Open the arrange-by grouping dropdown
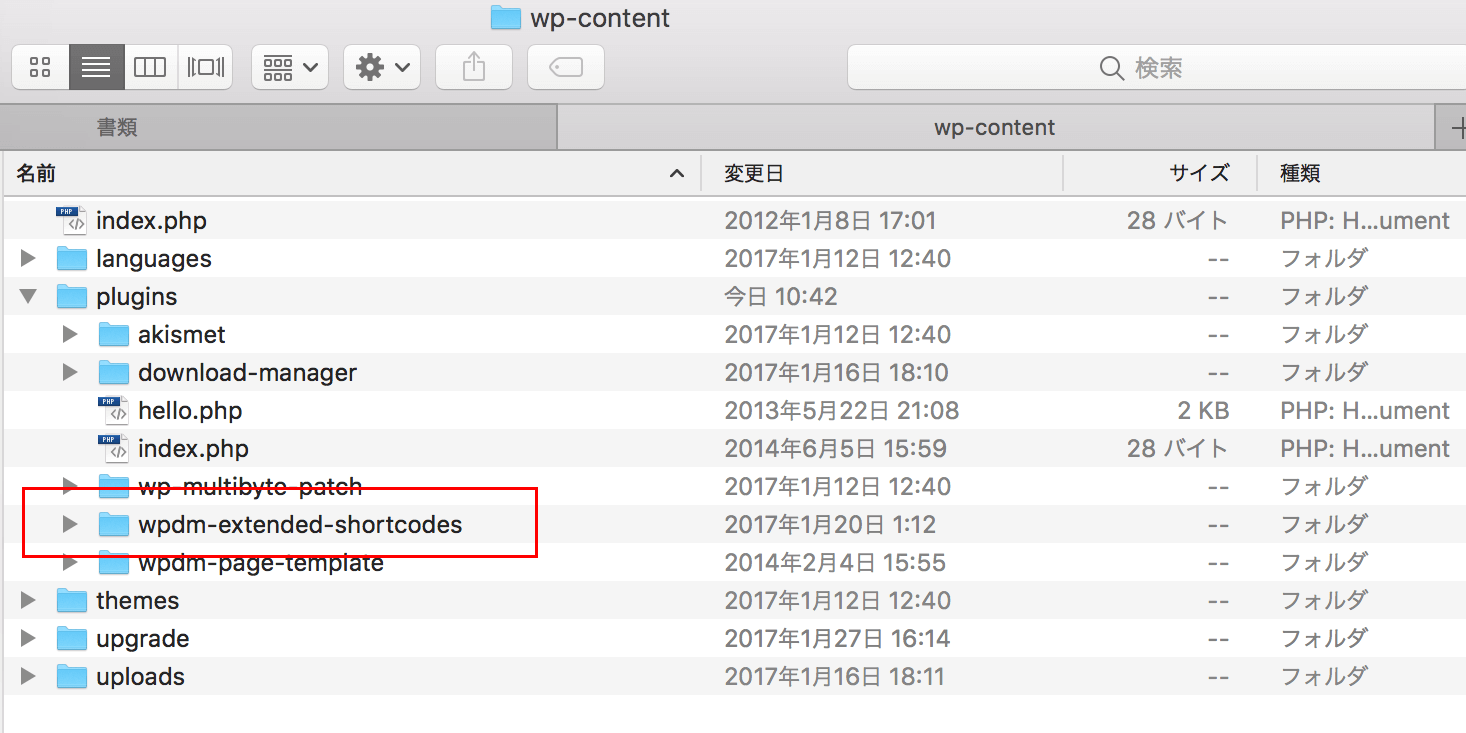 tap(290, 68)
